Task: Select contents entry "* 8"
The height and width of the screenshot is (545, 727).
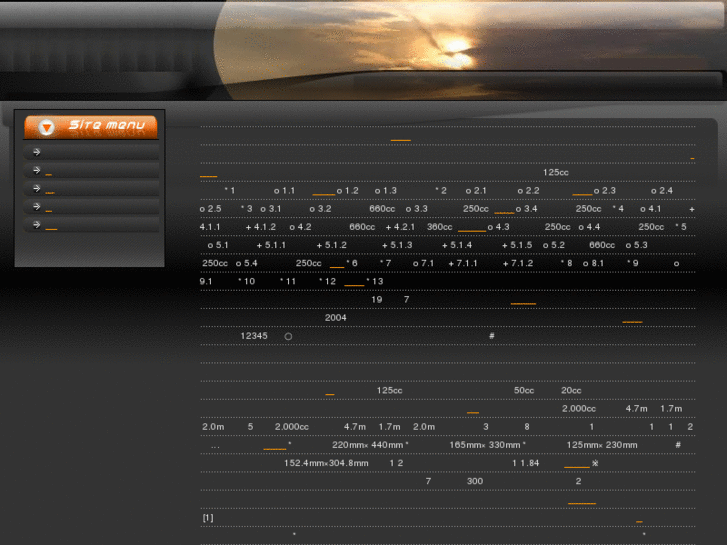Action: 566,263
